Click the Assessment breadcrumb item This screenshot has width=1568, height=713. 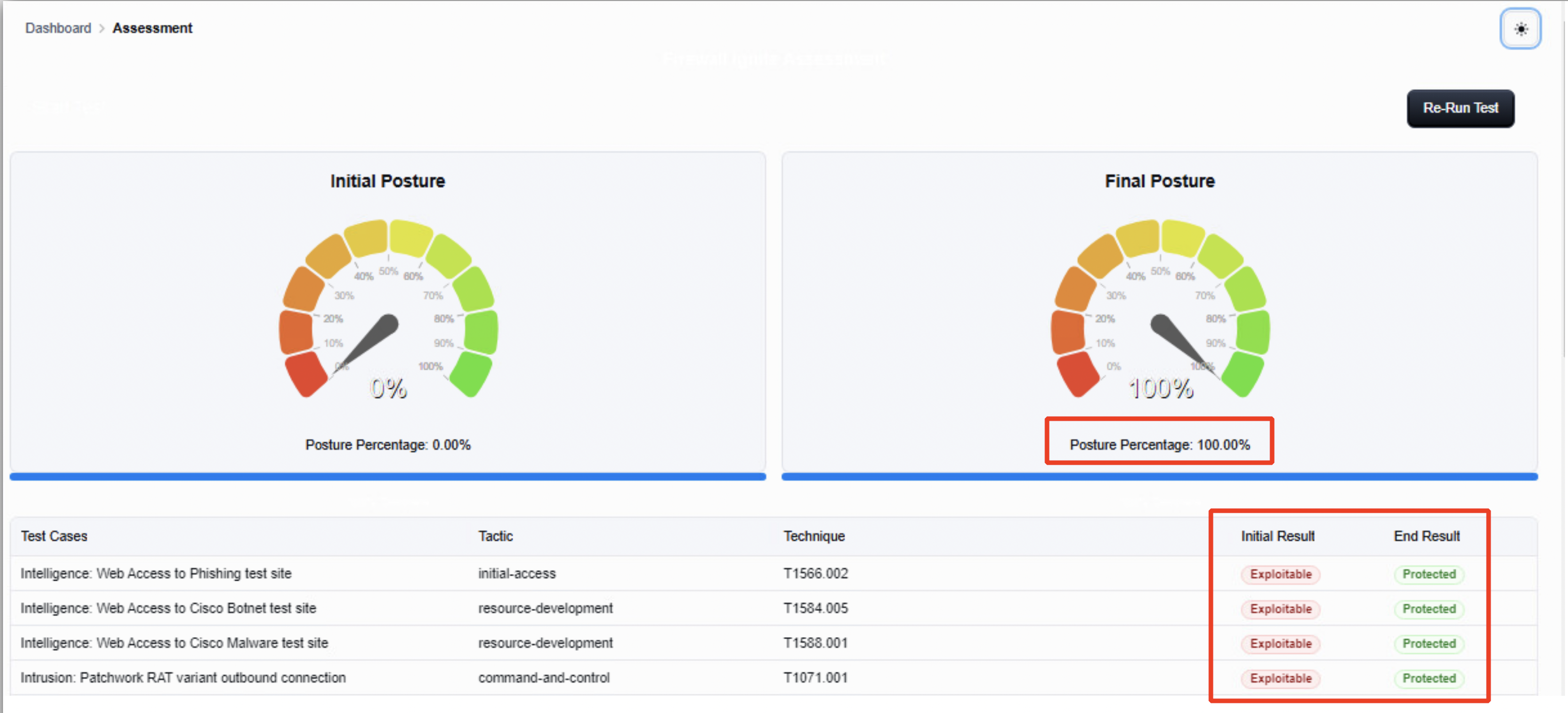pyautogui.click(x=152, y=28)
